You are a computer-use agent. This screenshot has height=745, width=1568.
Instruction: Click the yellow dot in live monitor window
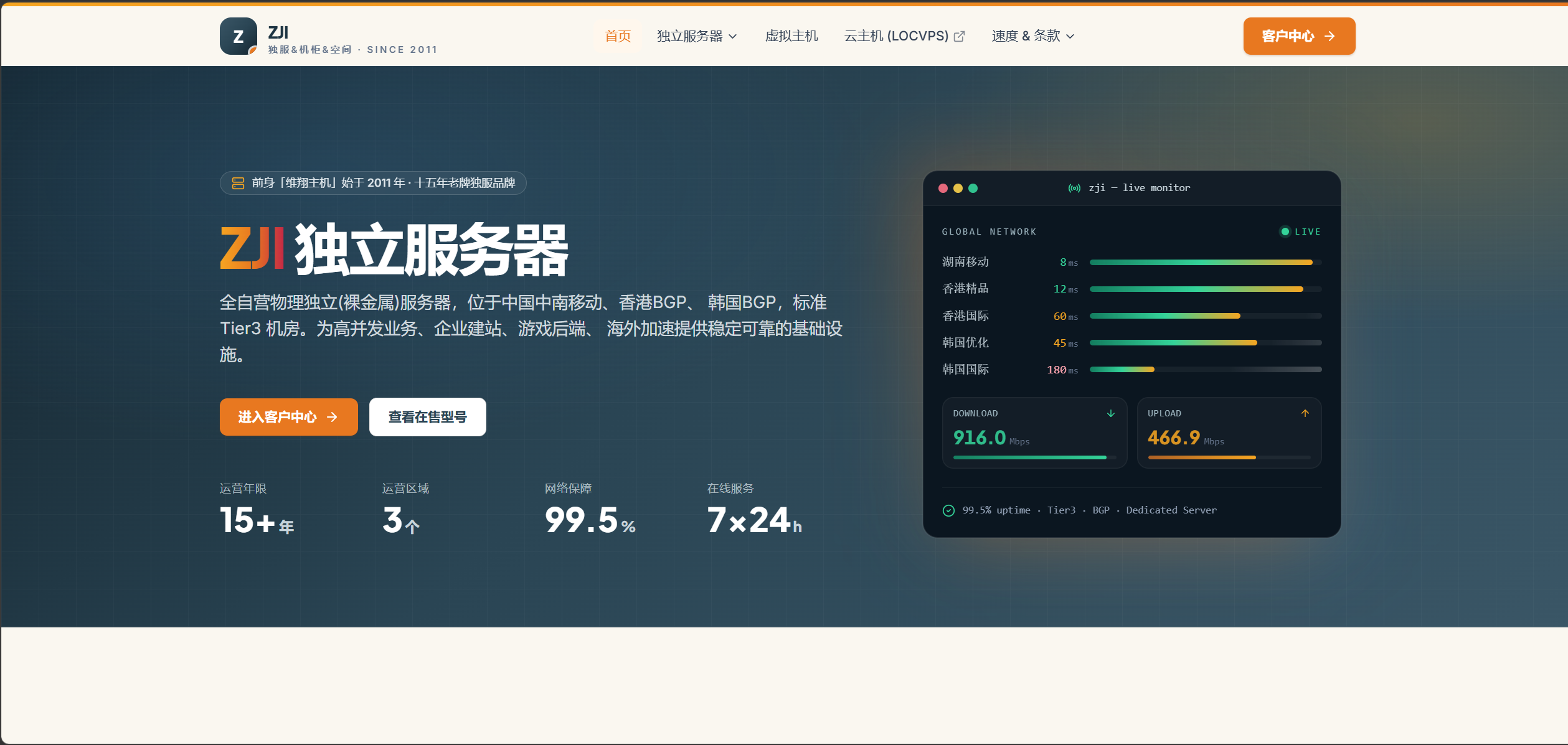click(958, 188)
